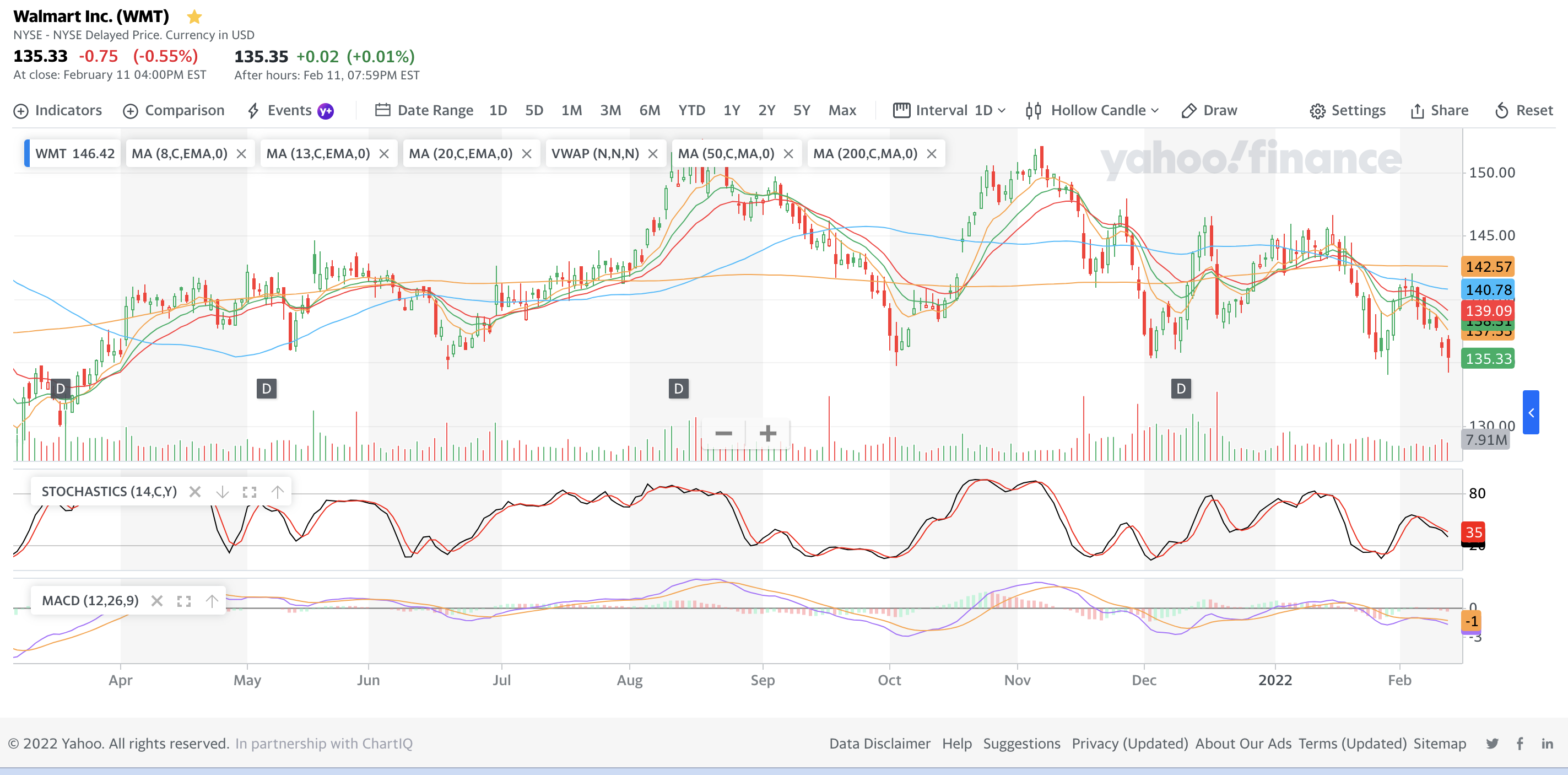Open the Privacy (Updated) link
The image size is (1568, 775).
(x=1130, y=744)
